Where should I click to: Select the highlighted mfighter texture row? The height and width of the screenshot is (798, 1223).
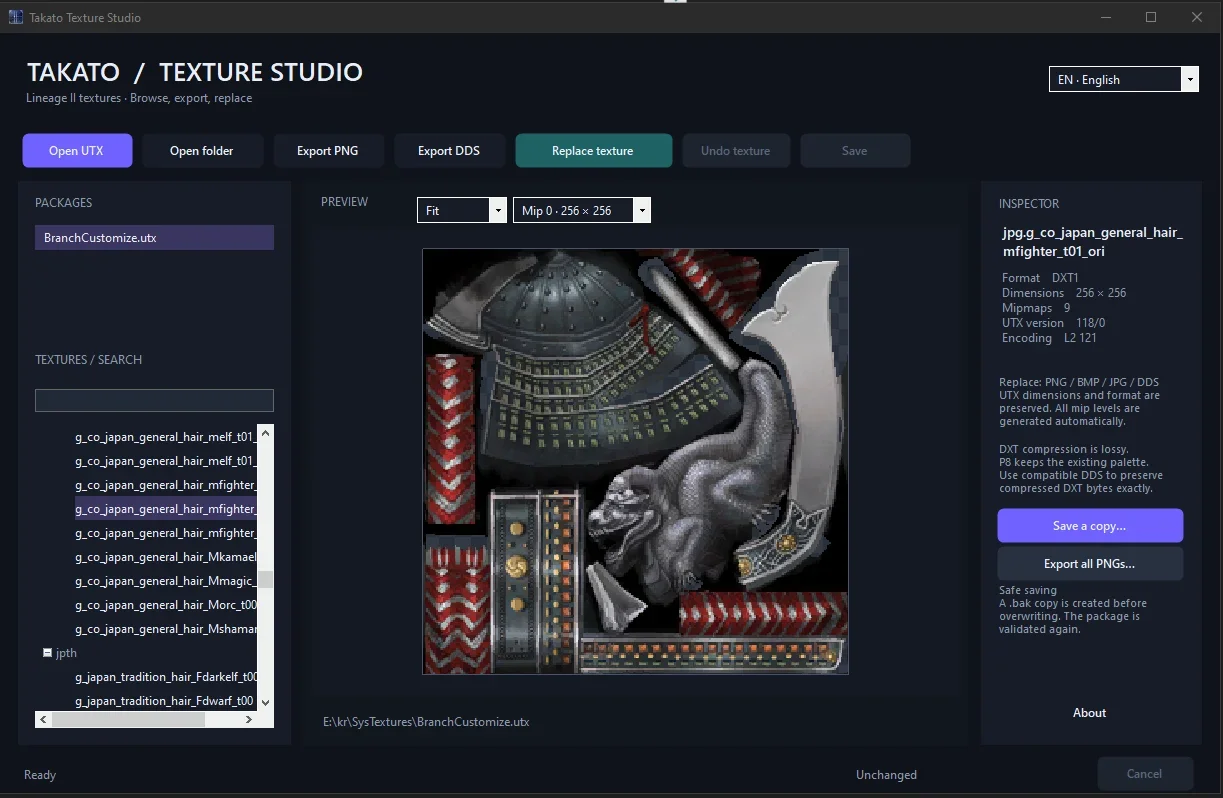[166, 509]
